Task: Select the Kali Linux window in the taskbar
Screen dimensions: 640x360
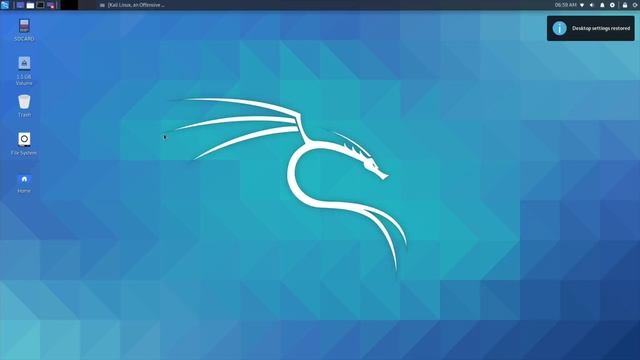Action: 132,5
